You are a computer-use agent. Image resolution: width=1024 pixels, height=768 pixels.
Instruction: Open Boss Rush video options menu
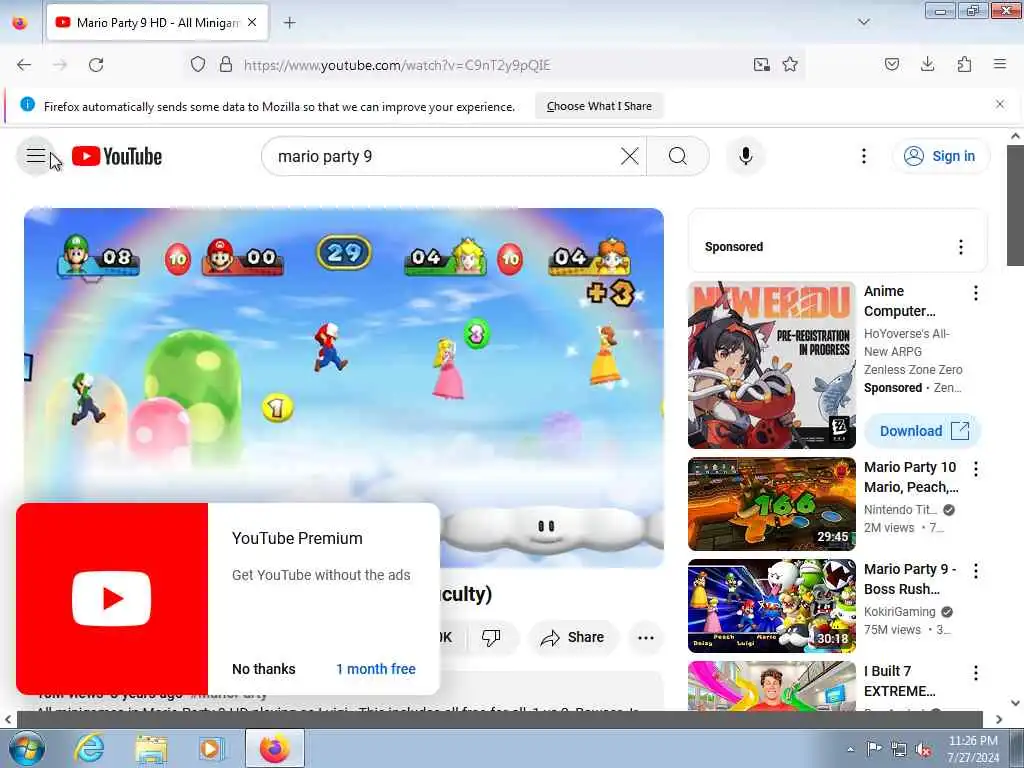[976, 571]
